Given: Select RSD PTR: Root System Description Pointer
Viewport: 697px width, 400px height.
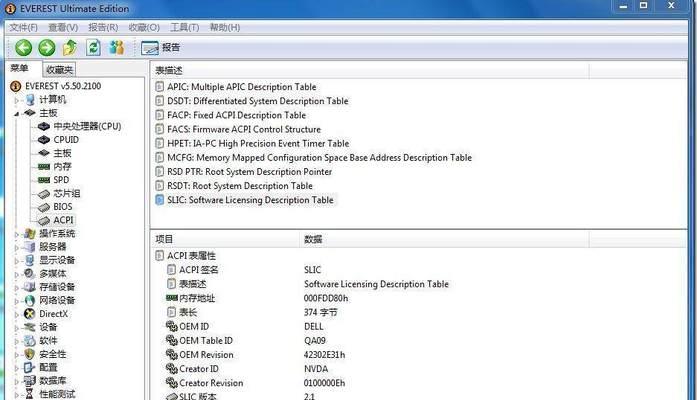Looking at the screenshot, I should click(x=249, y=172).
